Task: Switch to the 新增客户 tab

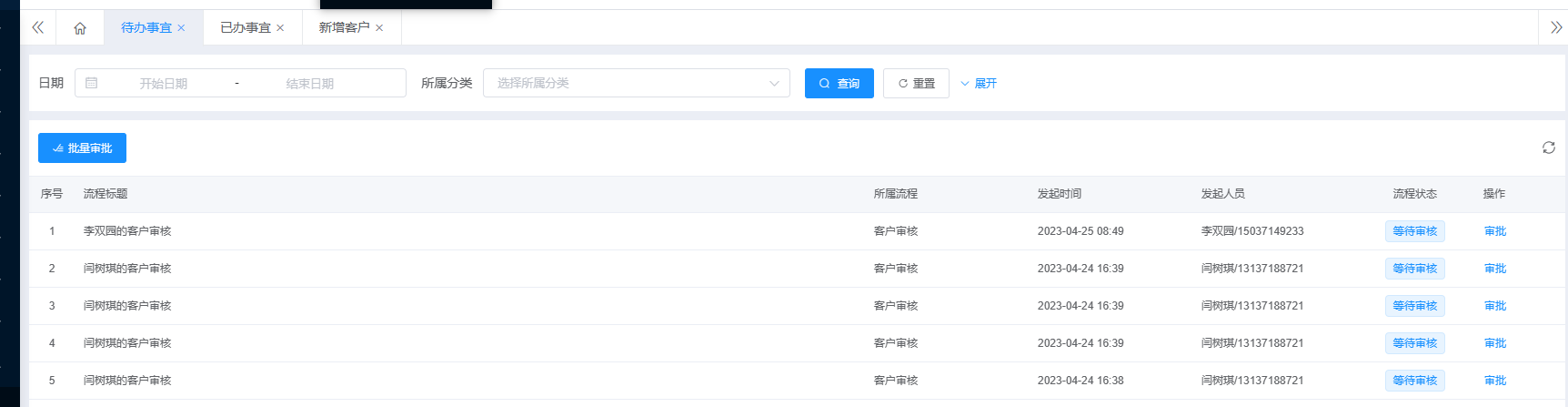Action: (x=344, y=28)
